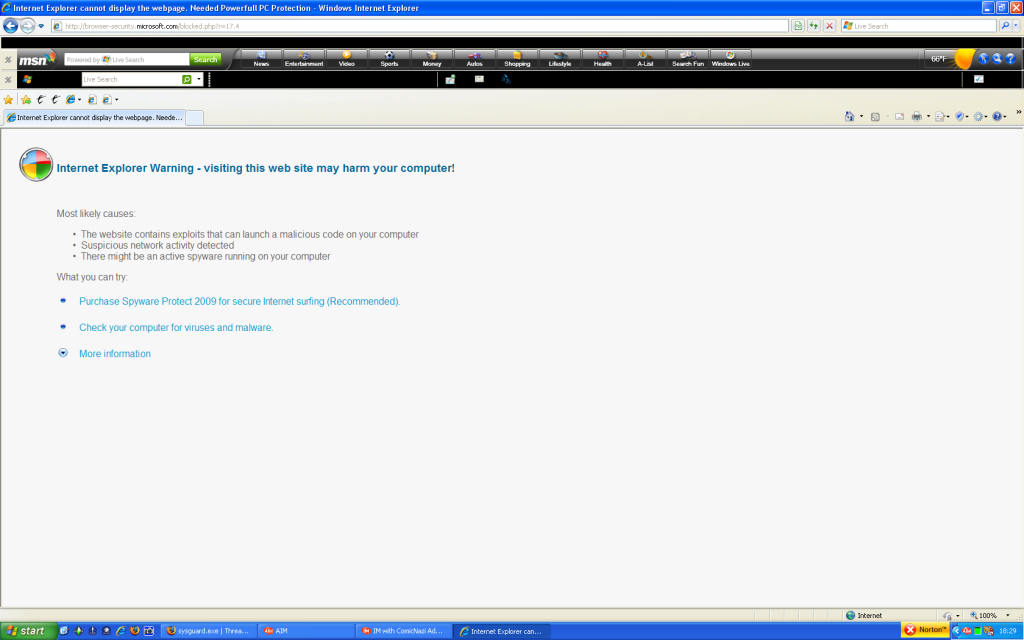
Task: Open the Home button dropdown arrow
Action: [861, 117]
